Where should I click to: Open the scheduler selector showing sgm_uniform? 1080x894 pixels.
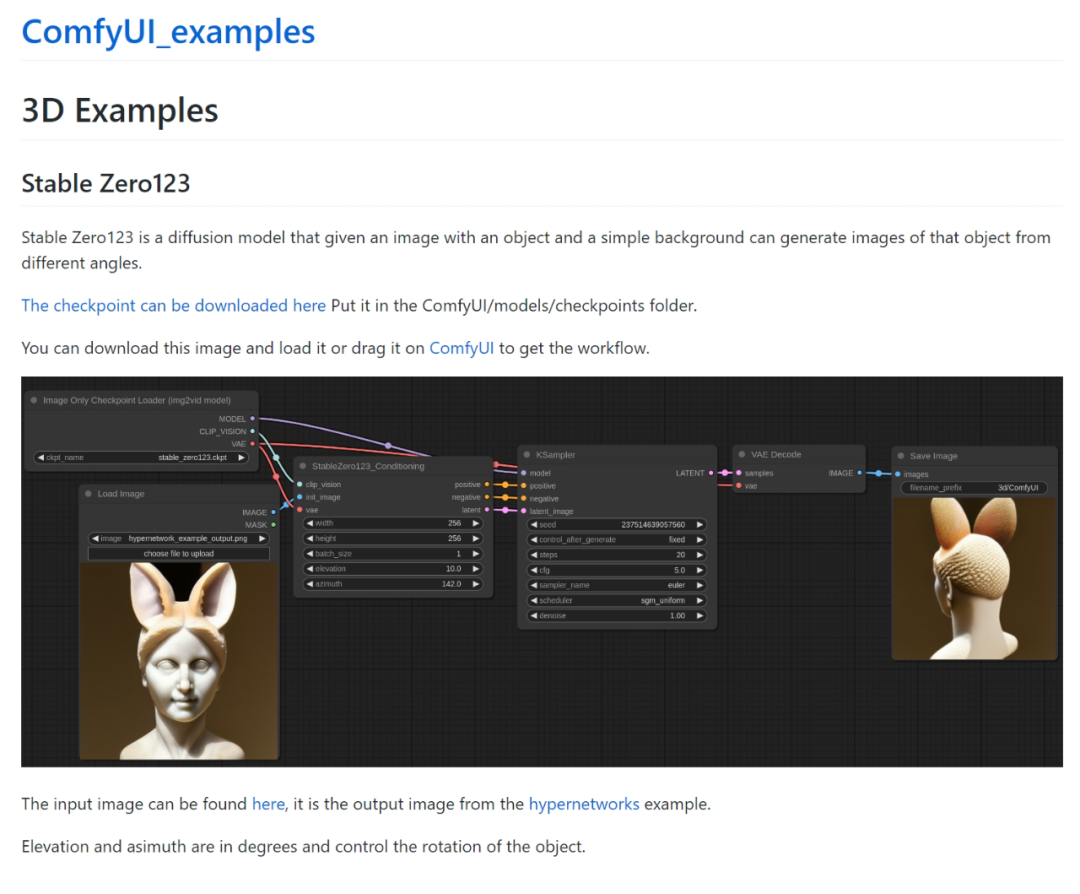[617, 601]
